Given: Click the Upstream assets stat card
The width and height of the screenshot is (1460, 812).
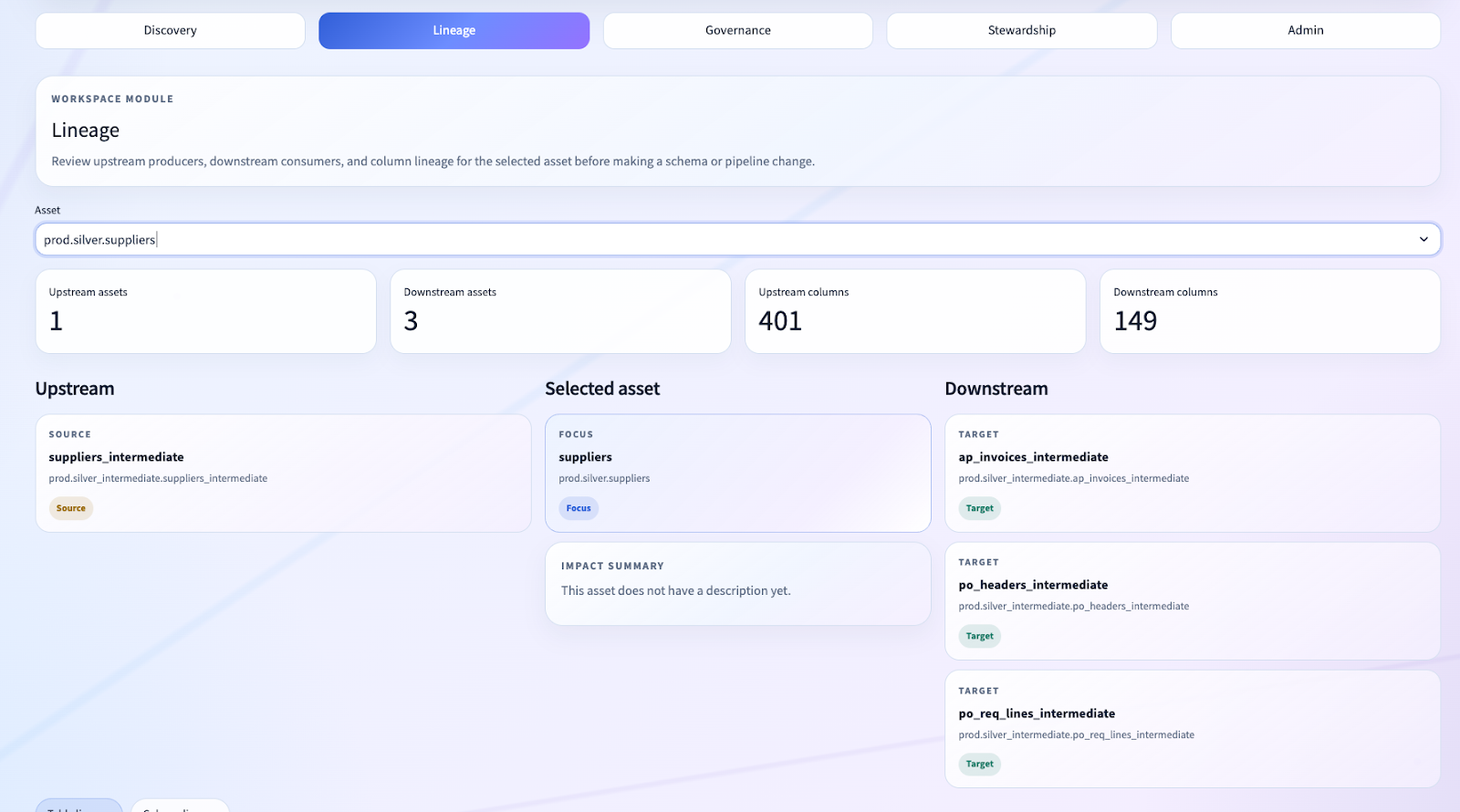Looking at the screenshot, I should coord(205,311).
